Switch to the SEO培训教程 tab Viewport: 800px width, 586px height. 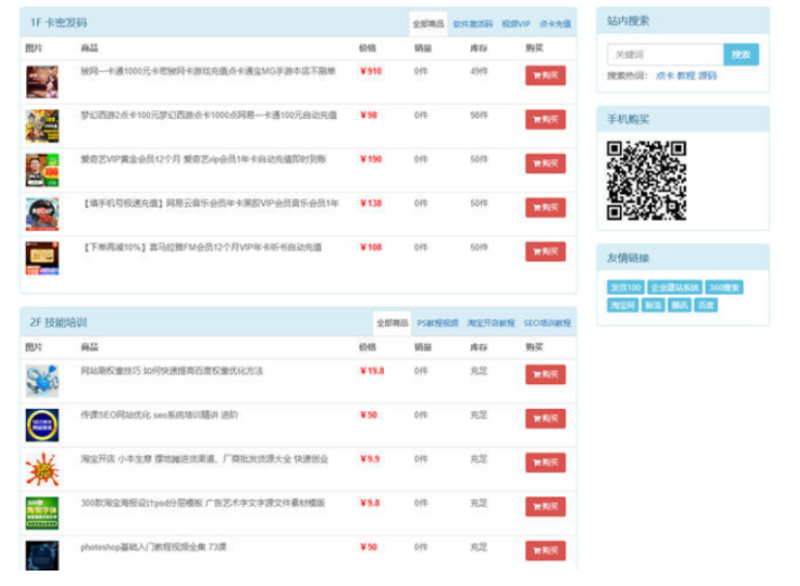click(x=547, y=323)
